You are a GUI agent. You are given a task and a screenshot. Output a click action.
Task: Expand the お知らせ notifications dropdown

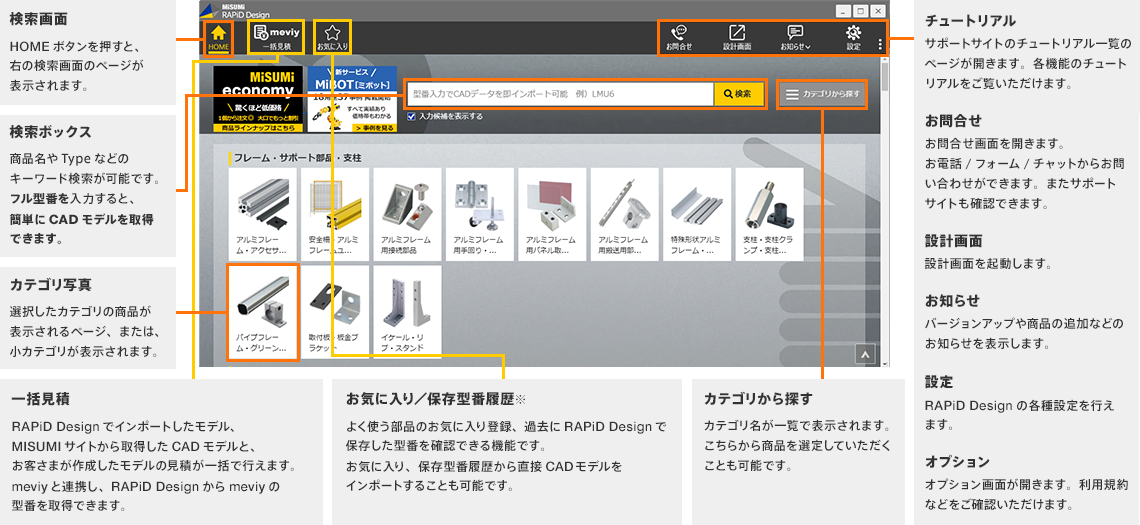click(x=795, y=37)
